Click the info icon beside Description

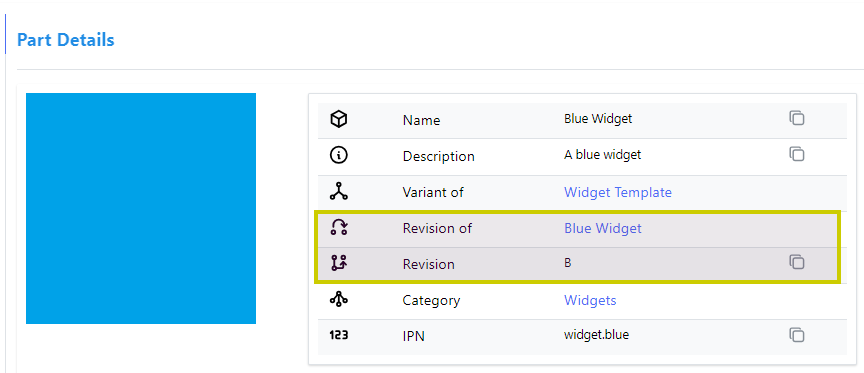(x=338, y=155)
